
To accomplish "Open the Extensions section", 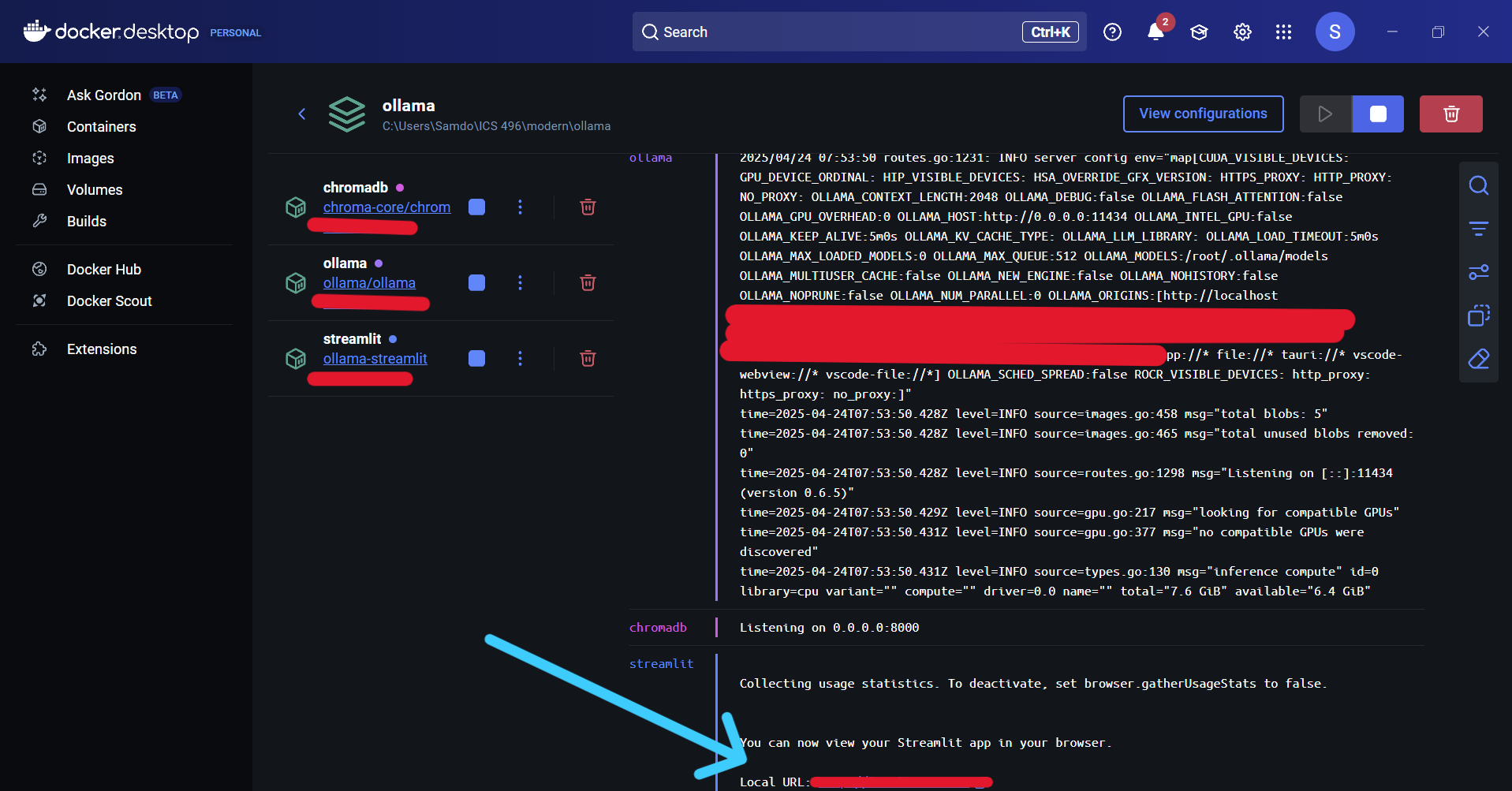I will point(102,349).
